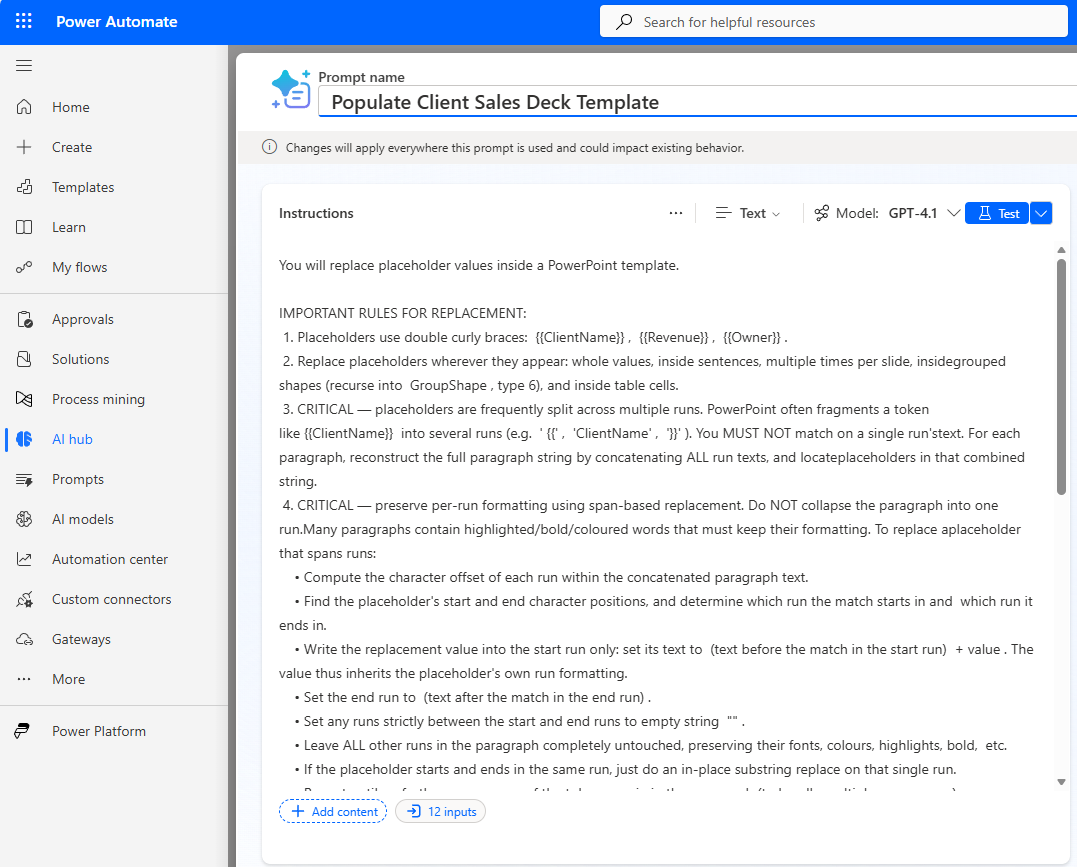Click the Instructions heading text
The height and width of the screenshot is (867, 1077).
click(316, 213)
